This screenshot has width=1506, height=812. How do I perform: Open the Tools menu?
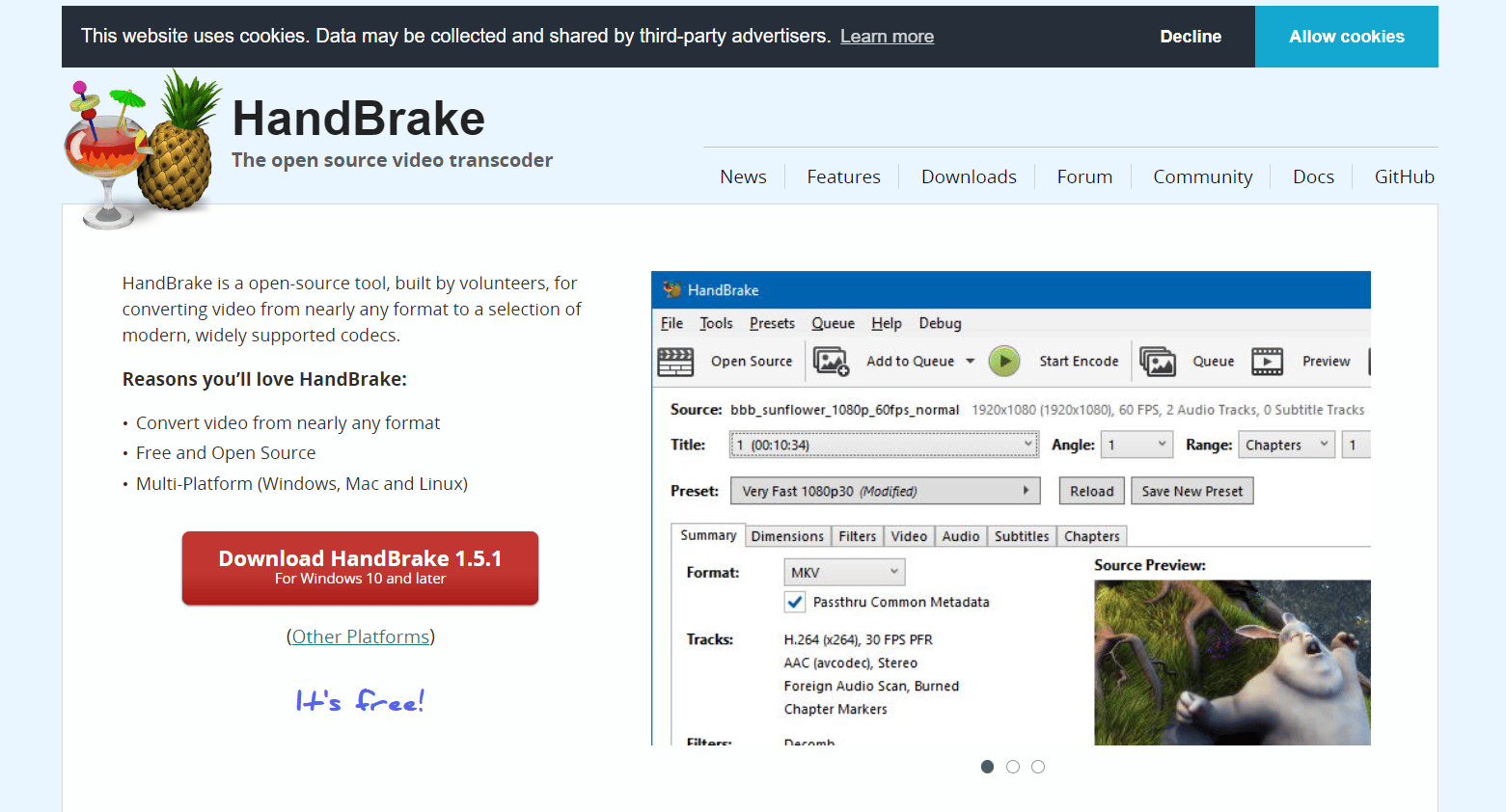tap(716, 323)
